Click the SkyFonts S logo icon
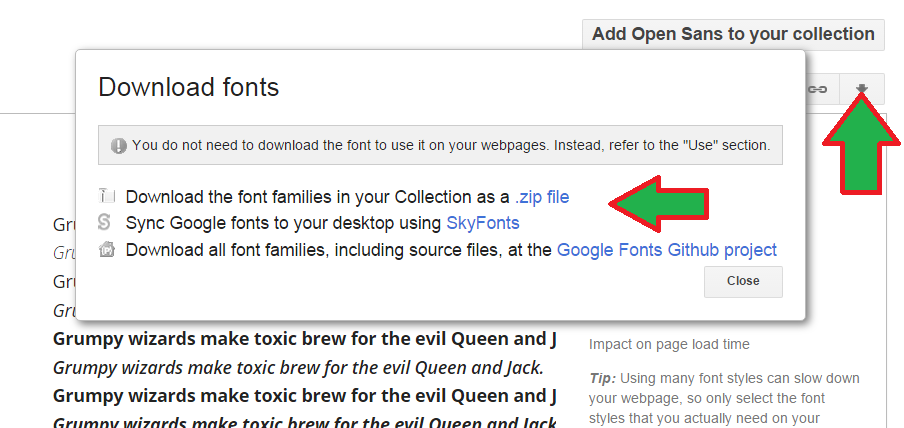904x428 pixels. coord(105,222)
